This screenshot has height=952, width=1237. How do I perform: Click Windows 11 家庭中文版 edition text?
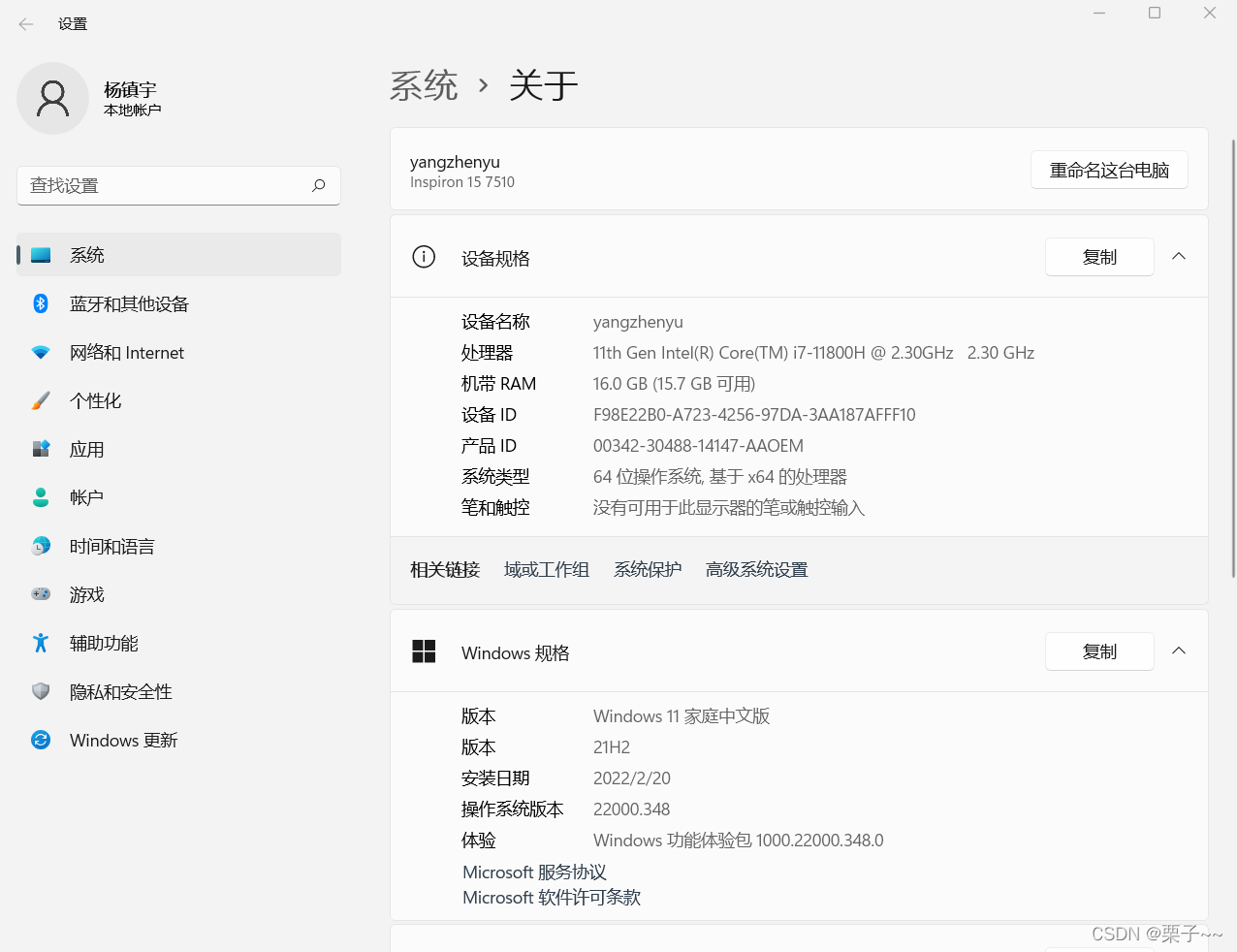coord(682,716)
